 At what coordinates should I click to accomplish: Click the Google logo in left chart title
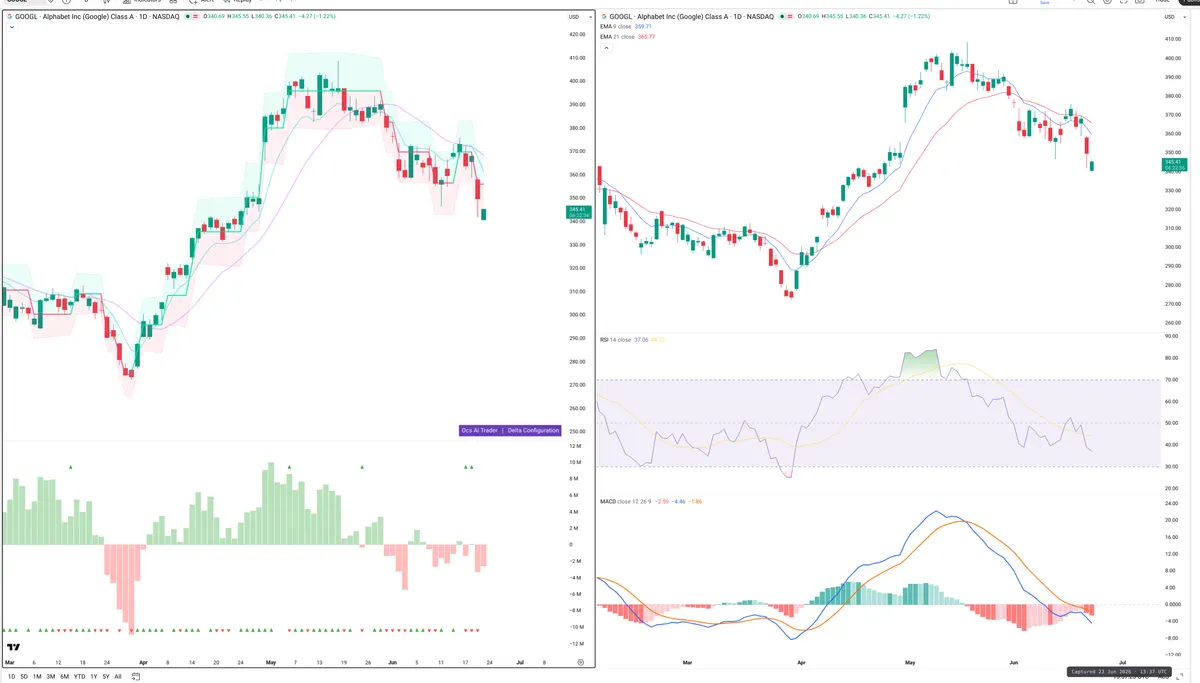click(x=9, y=17)
